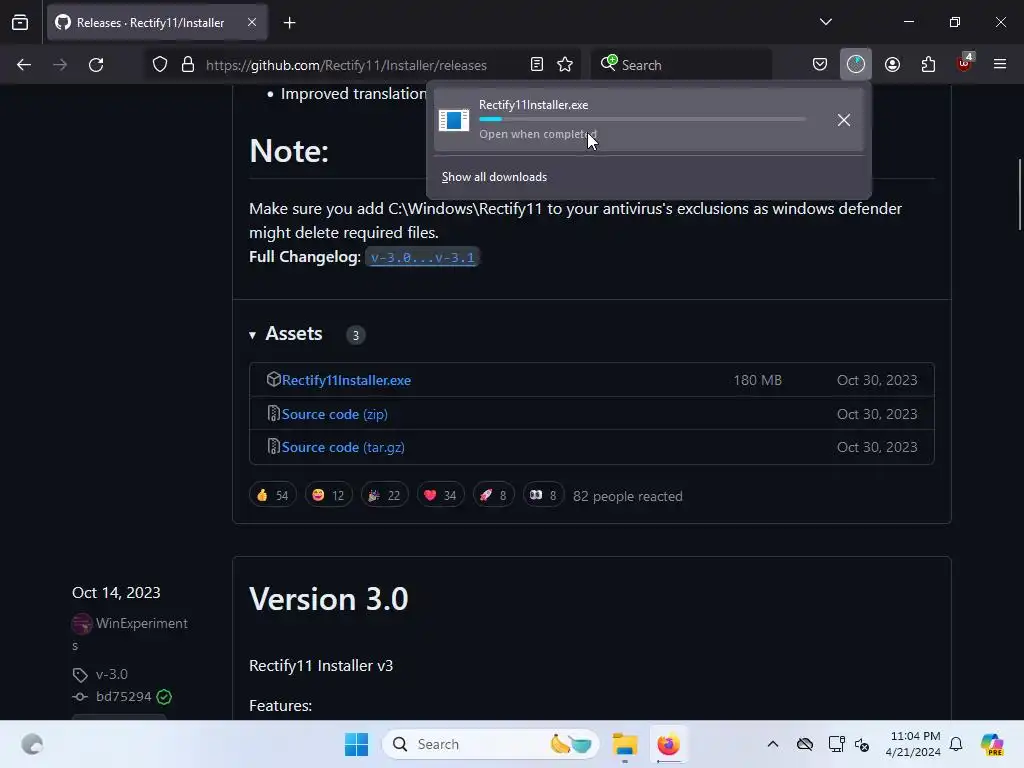Show all downloads
1024x768 pixels.
[494, 177]
